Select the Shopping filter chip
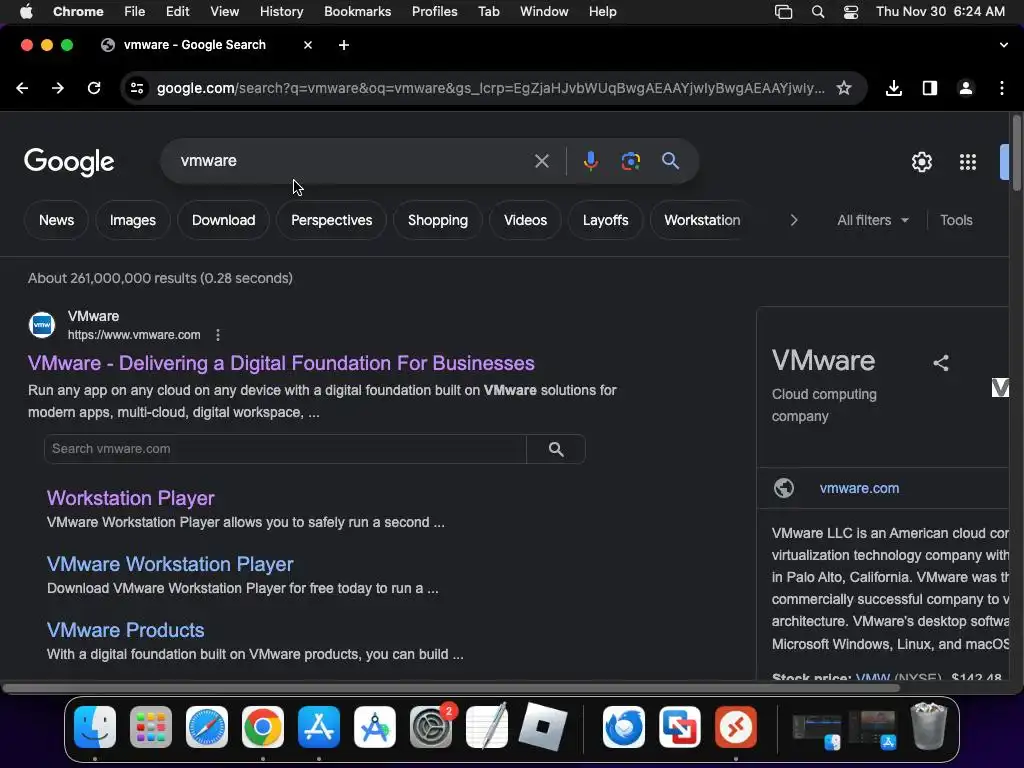 pyautogui.click(x=438, y=220)
